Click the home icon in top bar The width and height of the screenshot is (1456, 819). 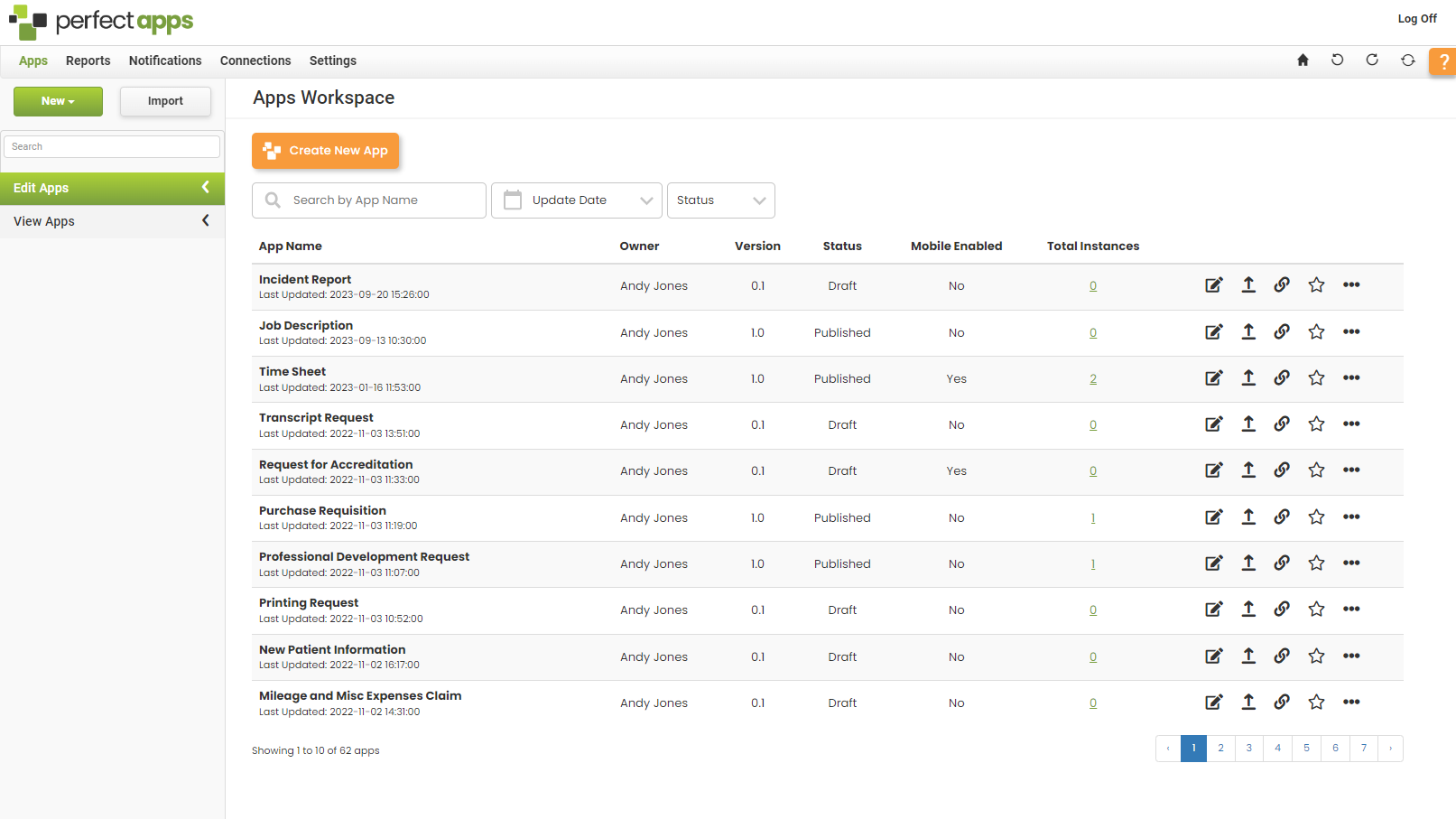(x=1303, y=60)
